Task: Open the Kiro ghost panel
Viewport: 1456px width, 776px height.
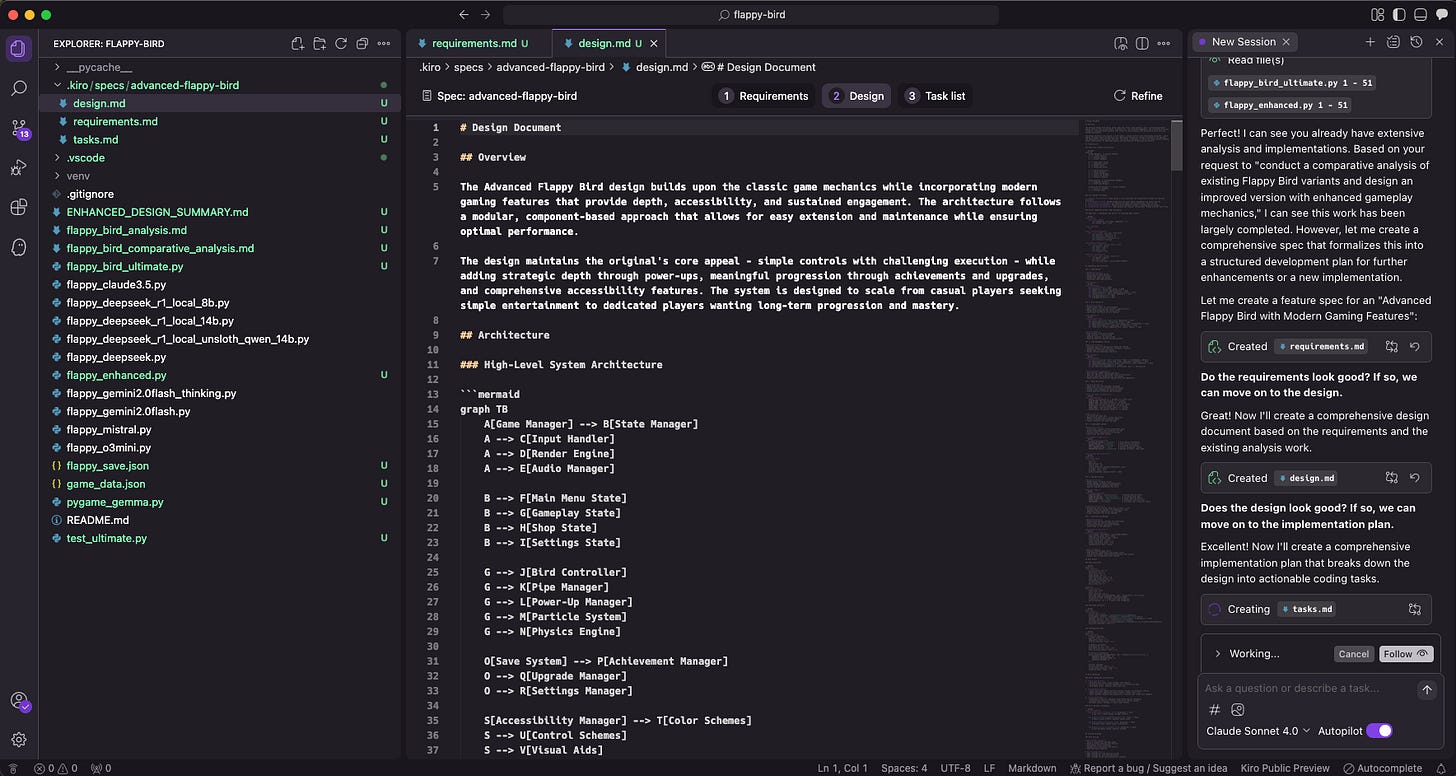Action: pyautogui.click(x=18, y=247)
